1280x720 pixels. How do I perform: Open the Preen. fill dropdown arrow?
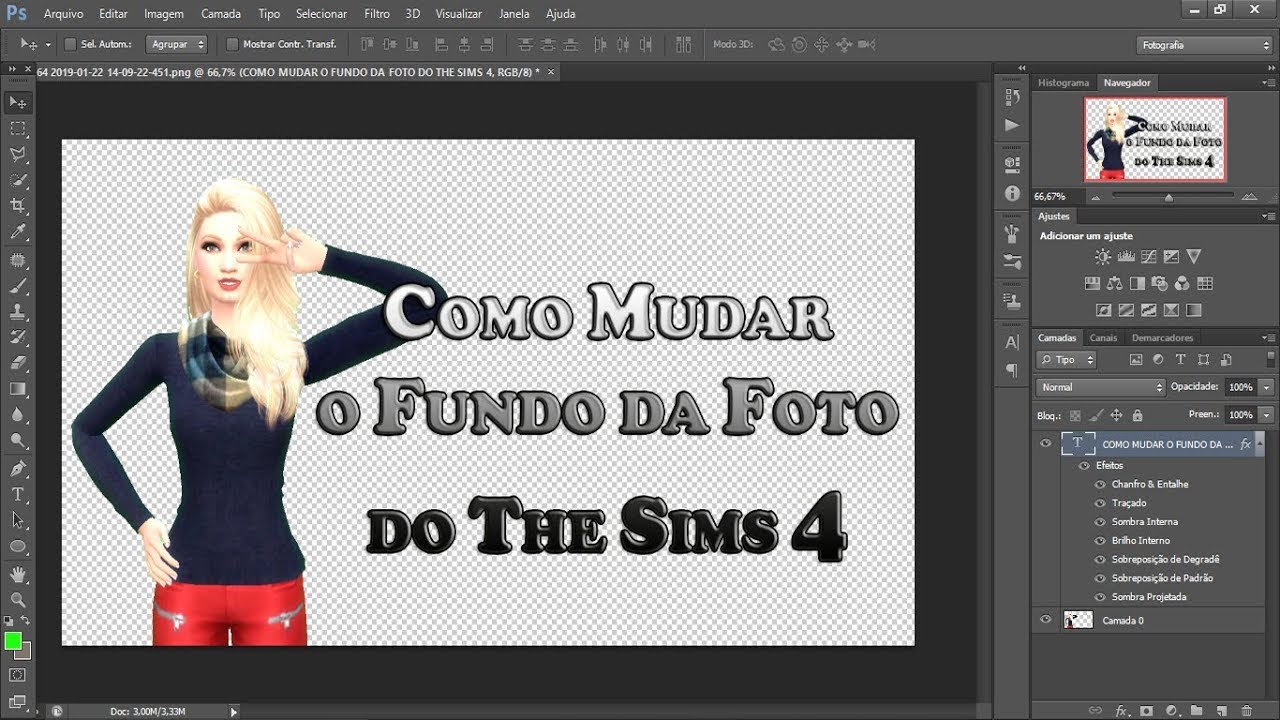(1267, 414)
